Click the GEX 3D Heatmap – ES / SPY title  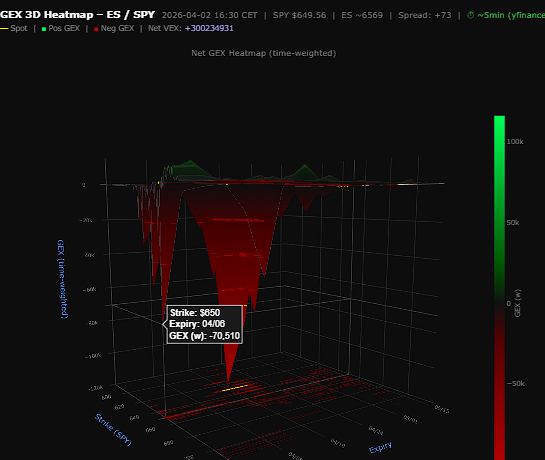(x=77, y=15)
